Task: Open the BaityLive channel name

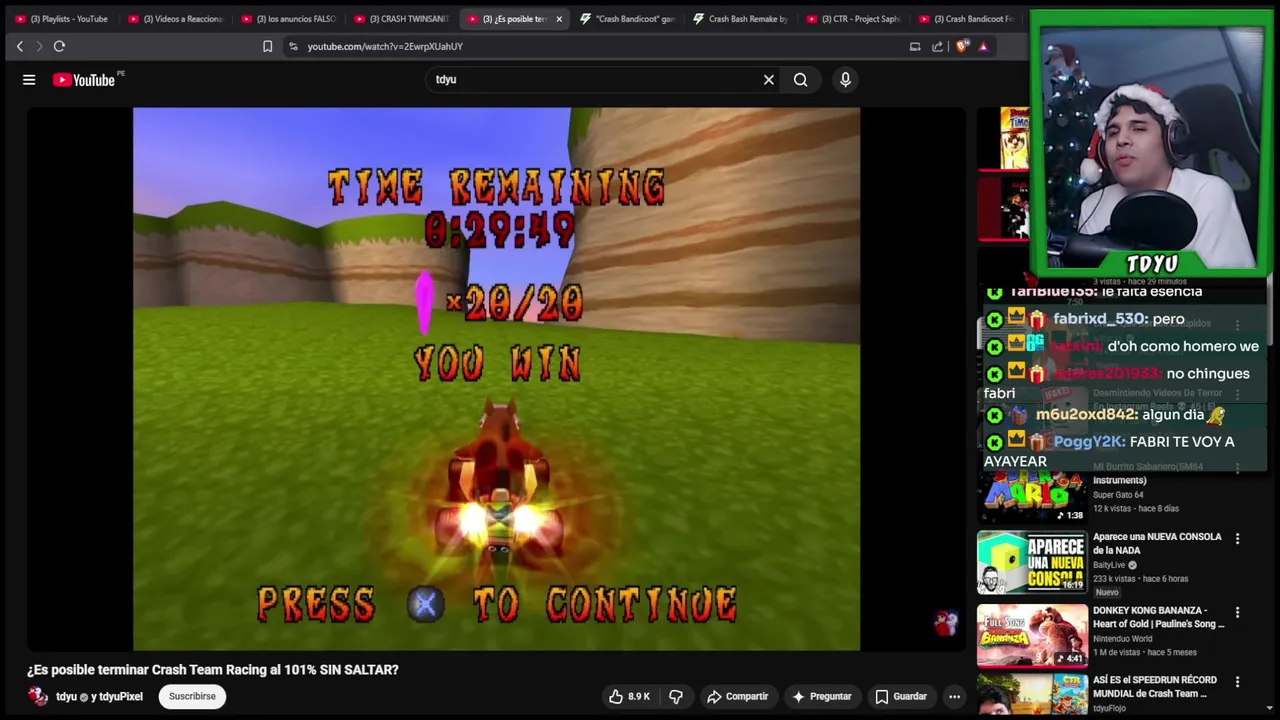Action: tap(1109, 565)
